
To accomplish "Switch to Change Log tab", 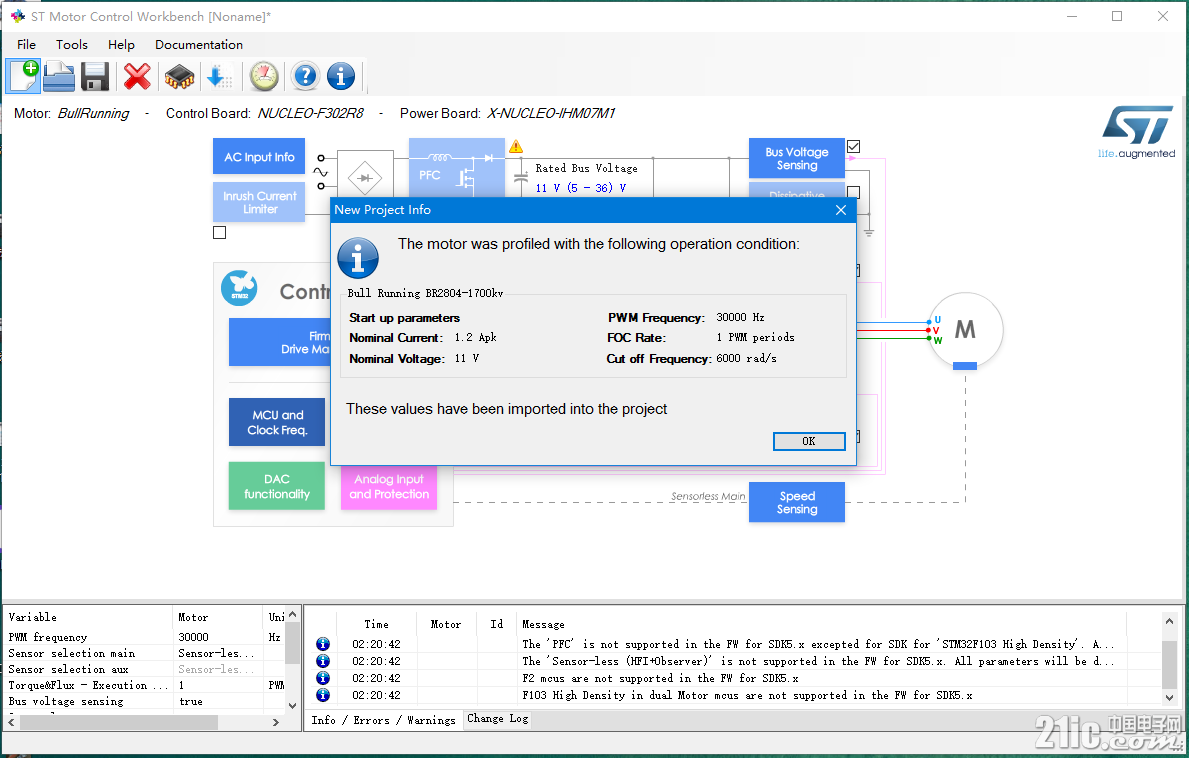I will point(497,719).
